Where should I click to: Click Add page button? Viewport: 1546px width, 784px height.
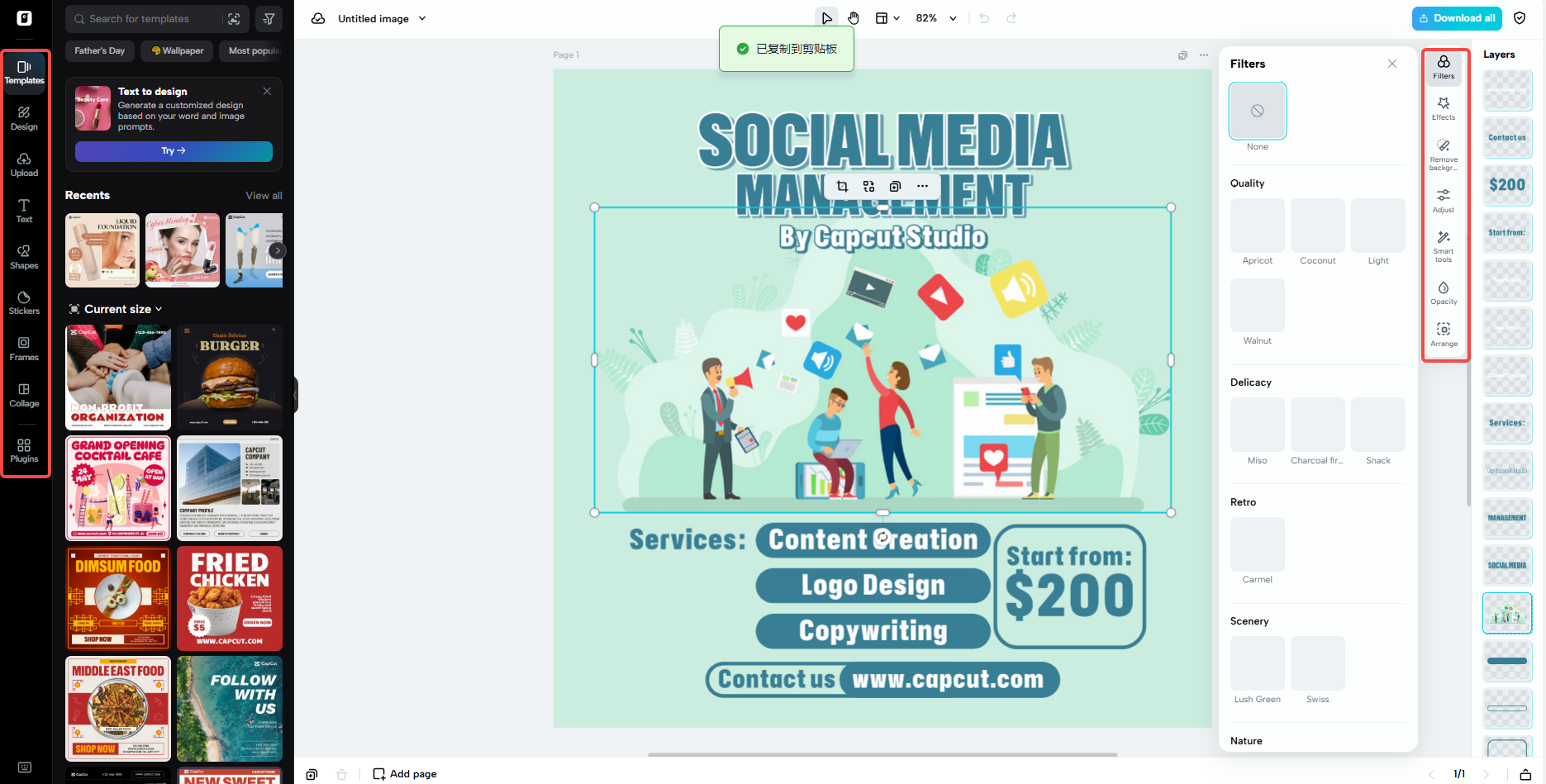pos(405,774)
